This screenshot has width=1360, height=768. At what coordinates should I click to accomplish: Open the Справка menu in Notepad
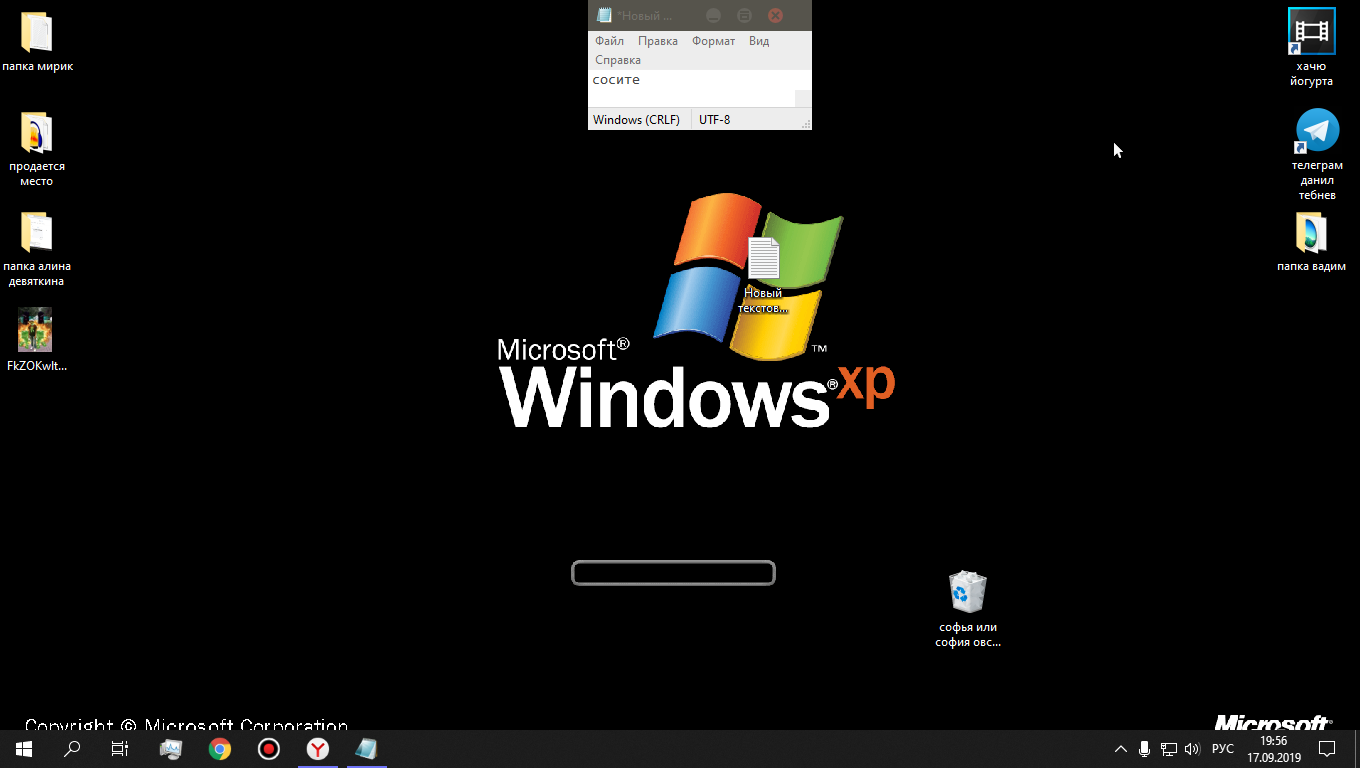tap(618, 60)
